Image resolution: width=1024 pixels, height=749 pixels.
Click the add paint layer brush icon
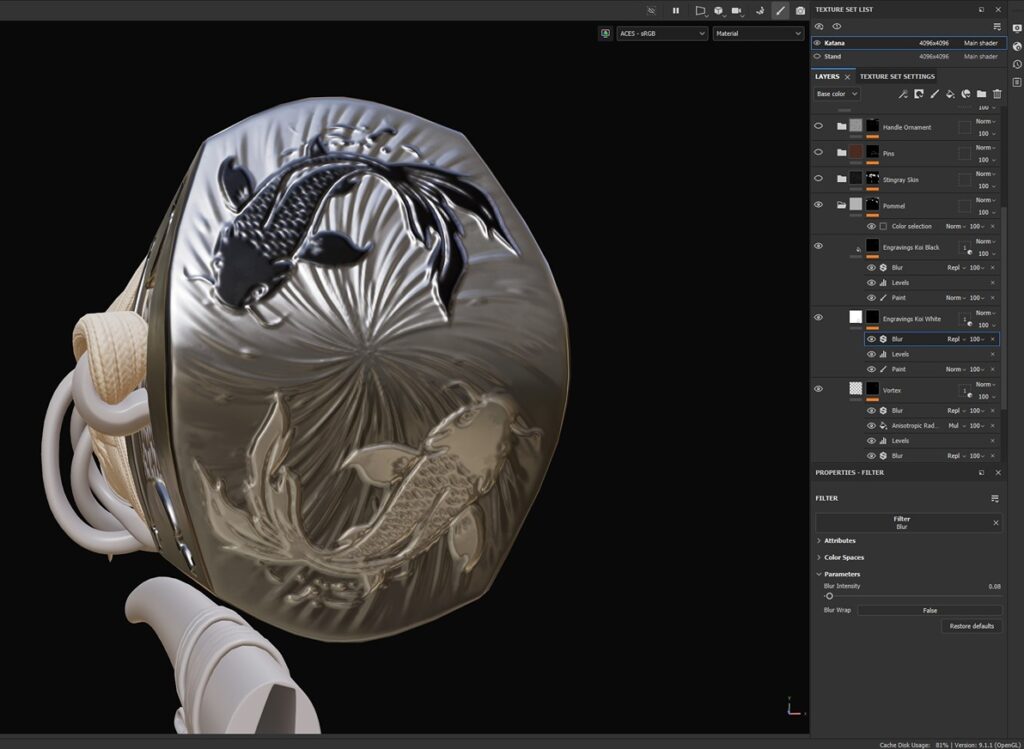pos(934,94)
